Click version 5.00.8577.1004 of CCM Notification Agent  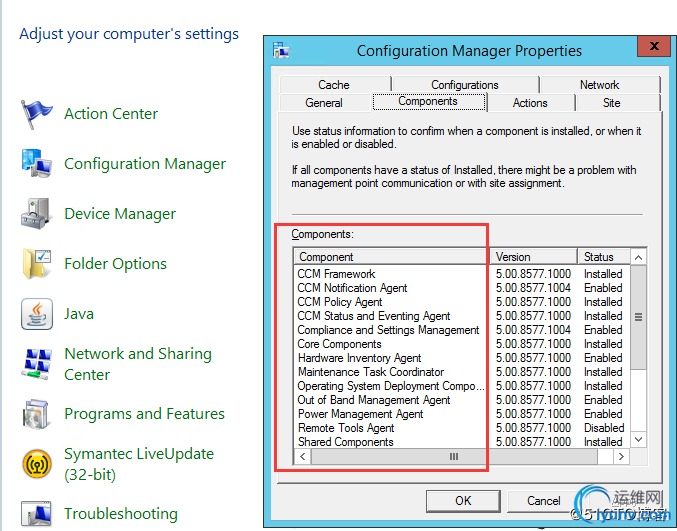tap(533, 288)
